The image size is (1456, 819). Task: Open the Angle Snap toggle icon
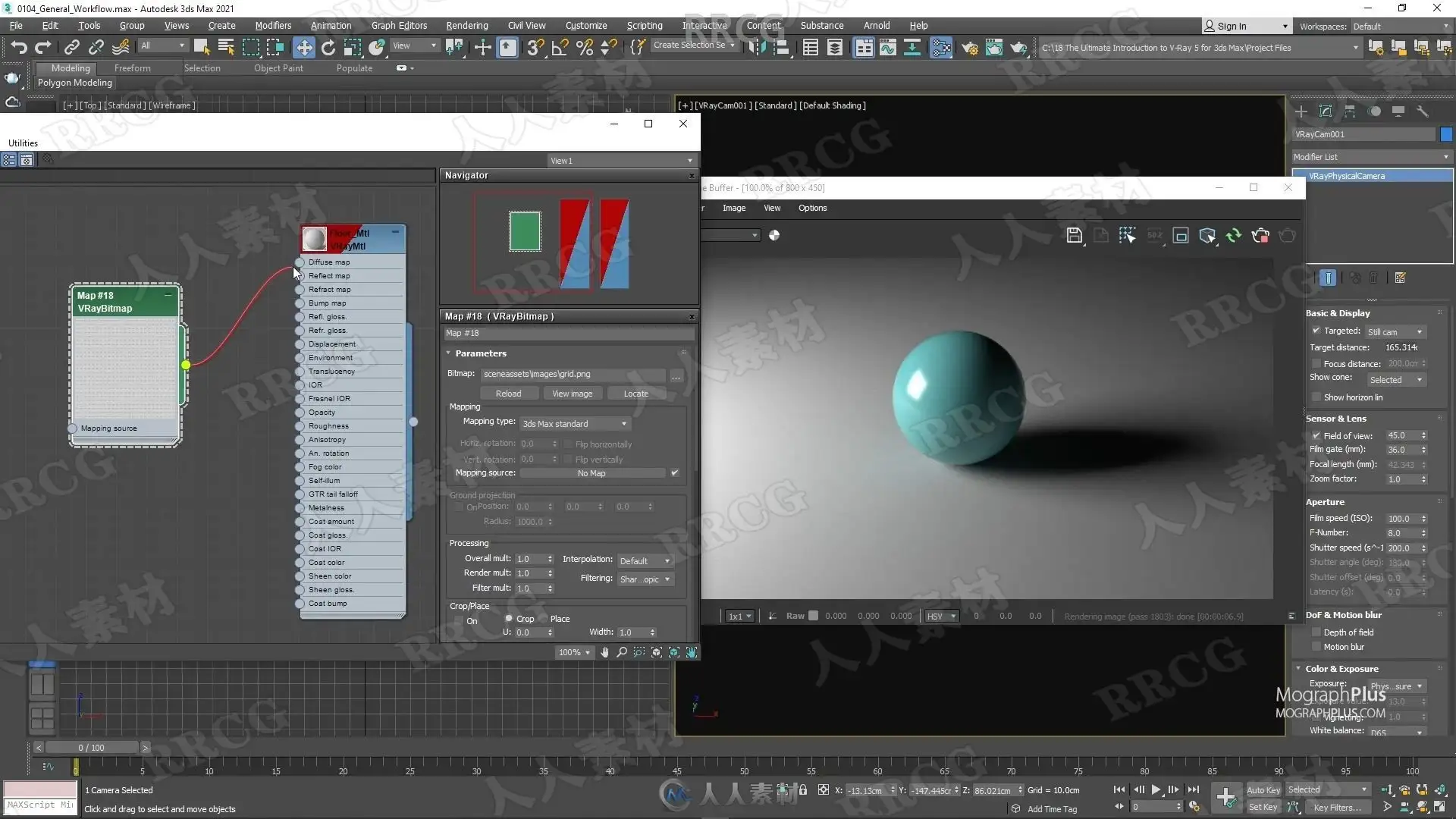[x=560, y=48]
